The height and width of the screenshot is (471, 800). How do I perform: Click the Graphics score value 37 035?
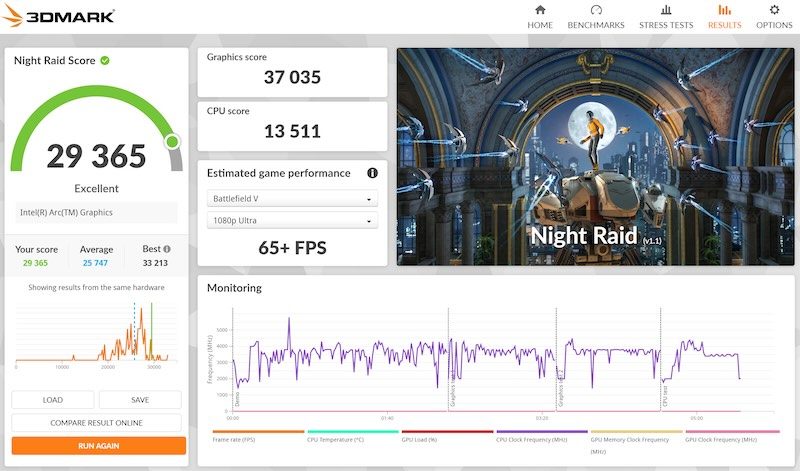click(x=292, y=77)
